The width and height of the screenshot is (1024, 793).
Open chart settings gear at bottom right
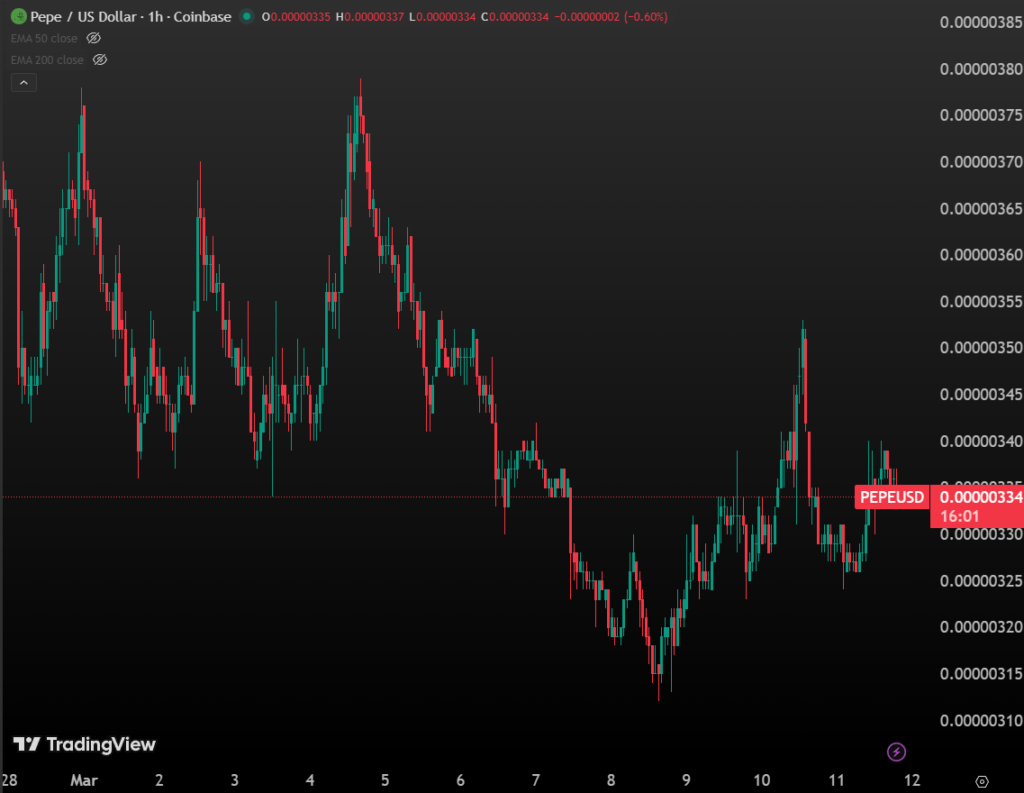coord(981,780)
